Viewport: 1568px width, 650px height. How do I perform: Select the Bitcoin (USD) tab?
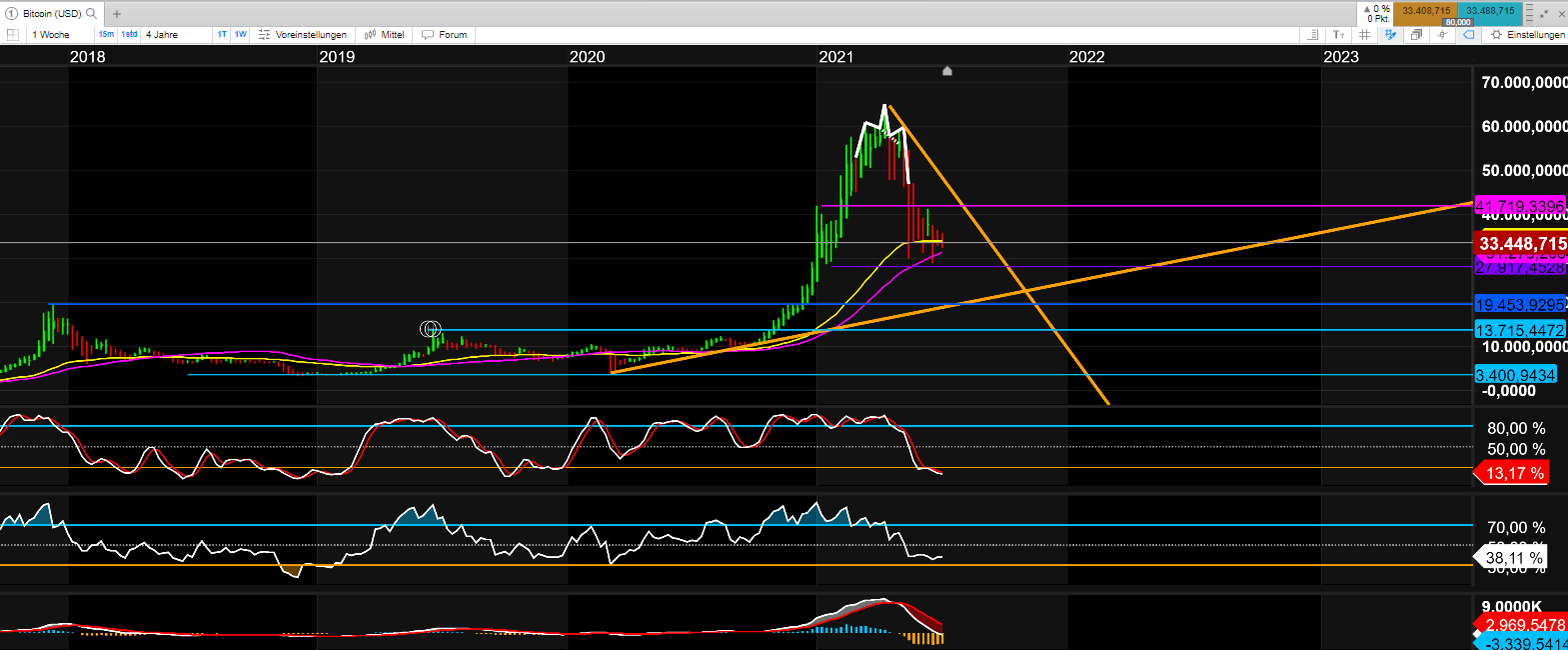[x=51, y=14]
